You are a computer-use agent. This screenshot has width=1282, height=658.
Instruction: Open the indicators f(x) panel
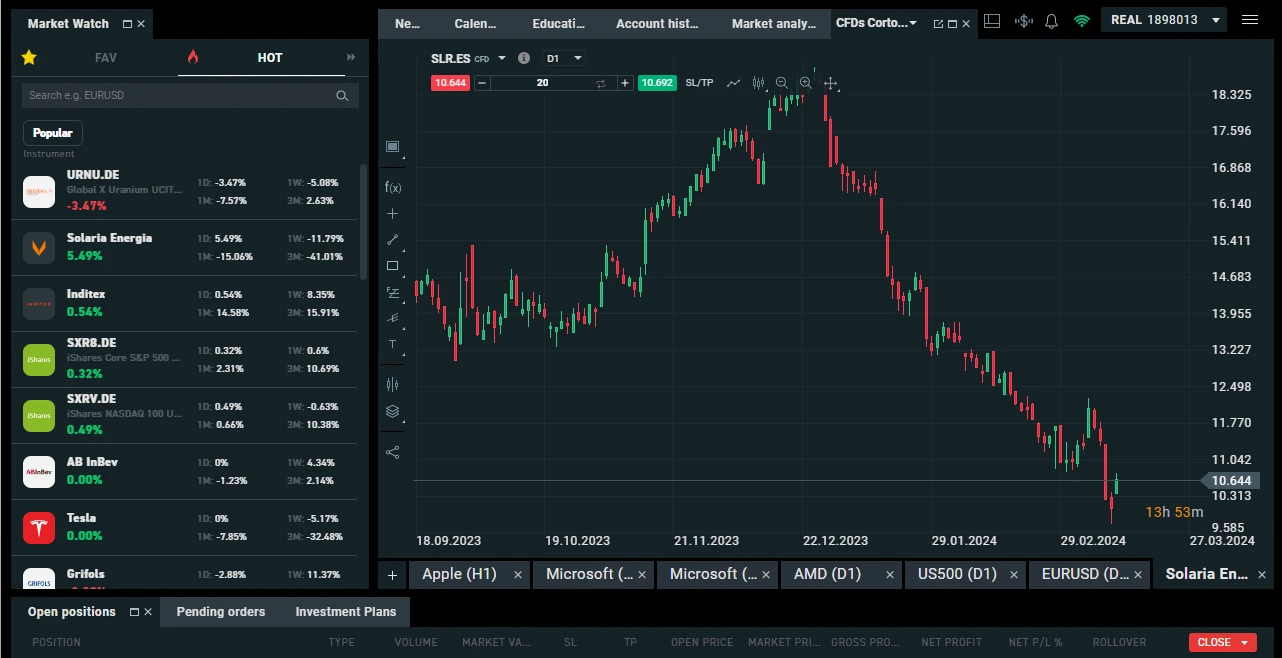point(393,187)
